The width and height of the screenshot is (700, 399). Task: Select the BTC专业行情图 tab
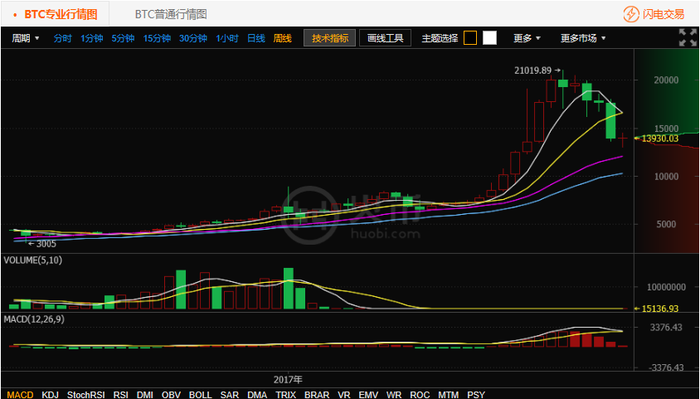pyautogui.click(x=61, y=14)
